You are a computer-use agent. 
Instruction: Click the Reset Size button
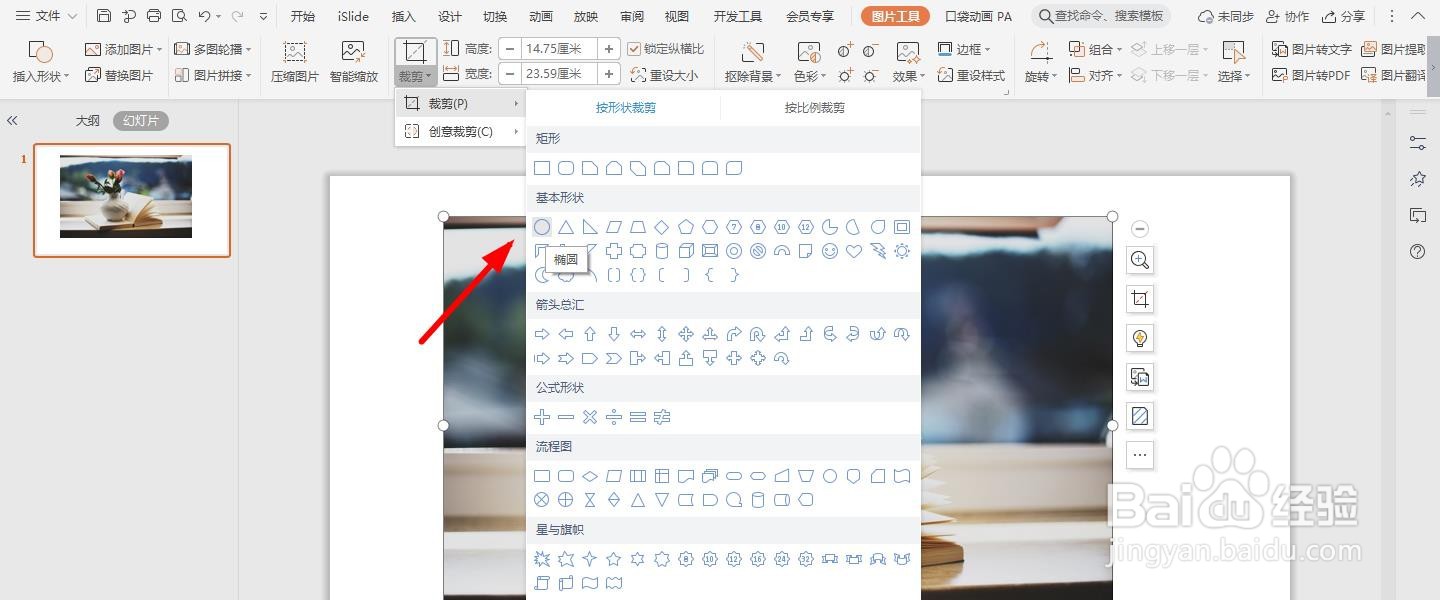664,75
